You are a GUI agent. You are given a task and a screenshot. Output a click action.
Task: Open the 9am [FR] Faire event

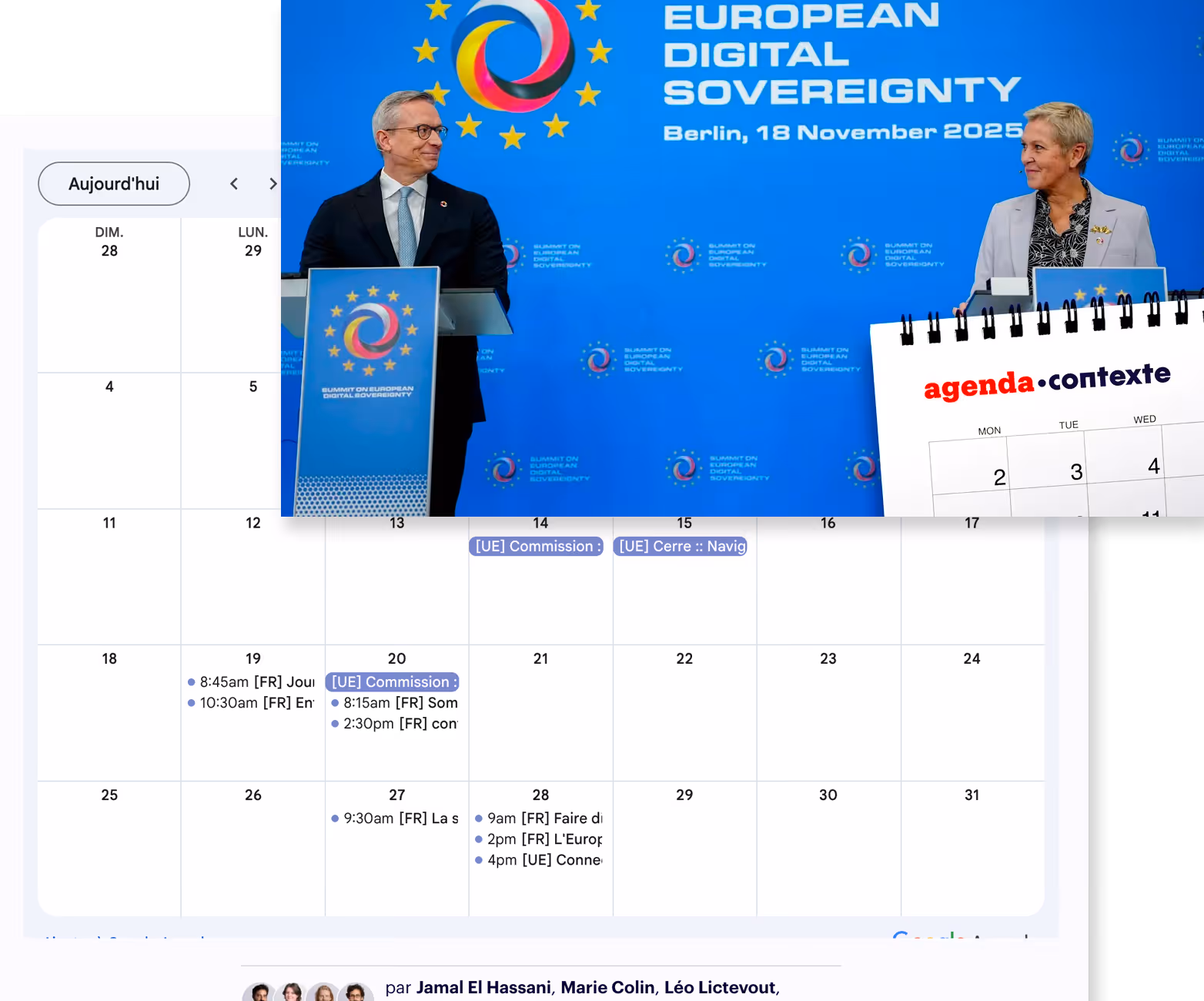539,819
